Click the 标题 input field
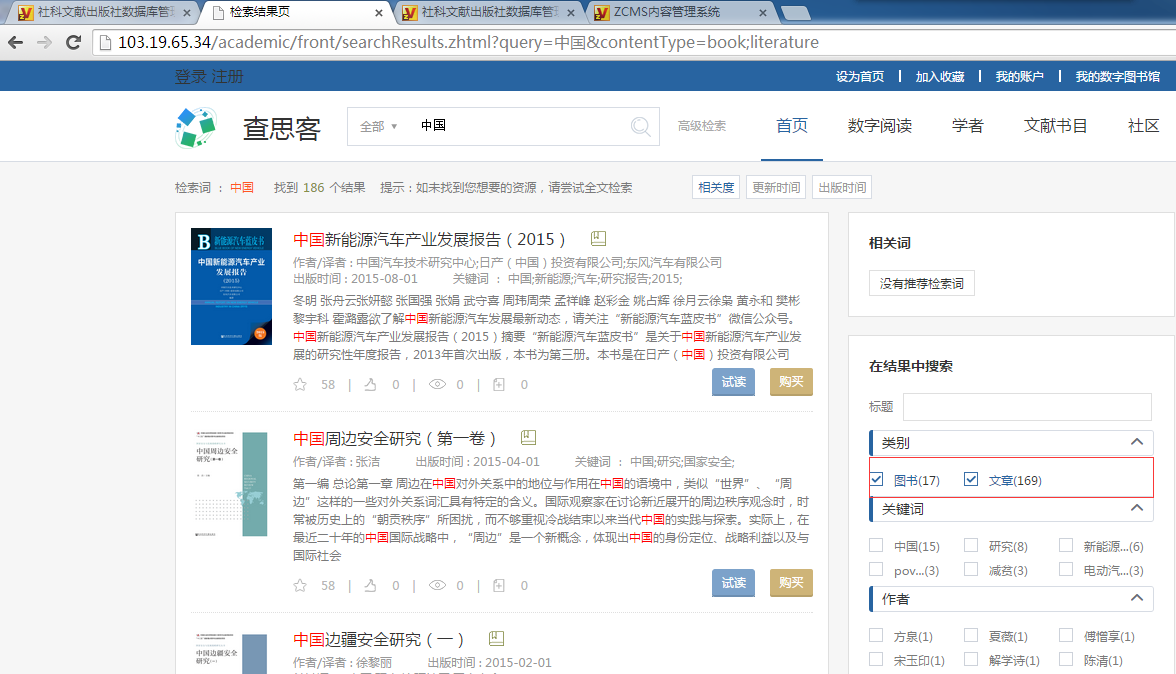This screenshot has width=1176, height=674. [x=1027, y=406]
